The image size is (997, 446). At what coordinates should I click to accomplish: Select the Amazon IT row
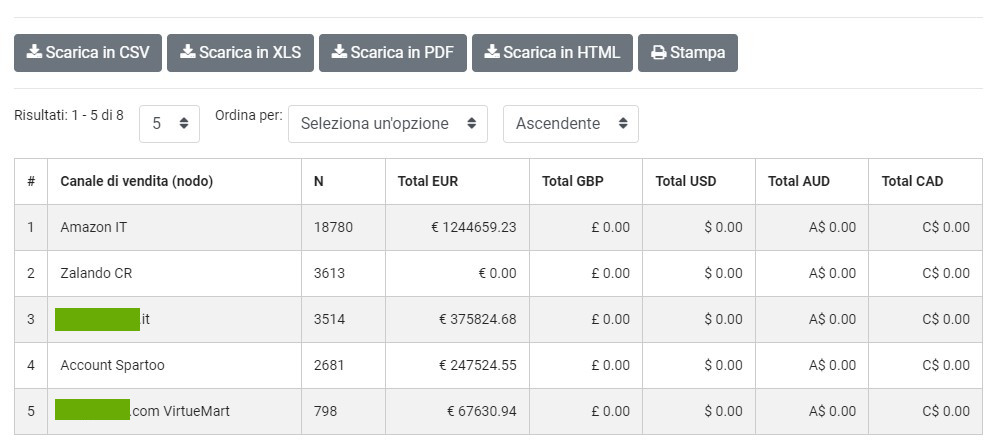pyautogui.click(x=94, y=227)
